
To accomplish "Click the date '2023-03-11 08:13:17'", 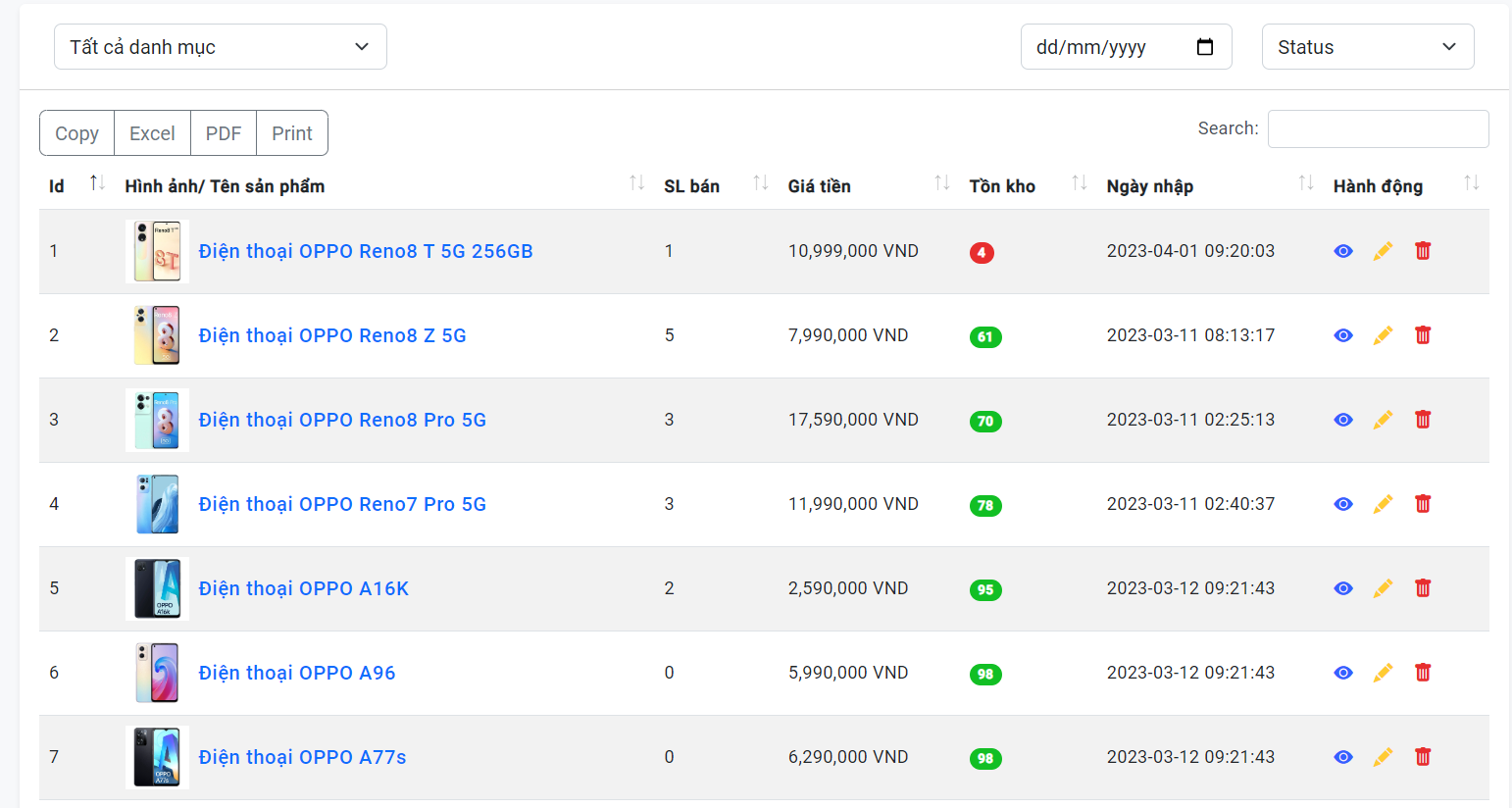I will 1190,335.
